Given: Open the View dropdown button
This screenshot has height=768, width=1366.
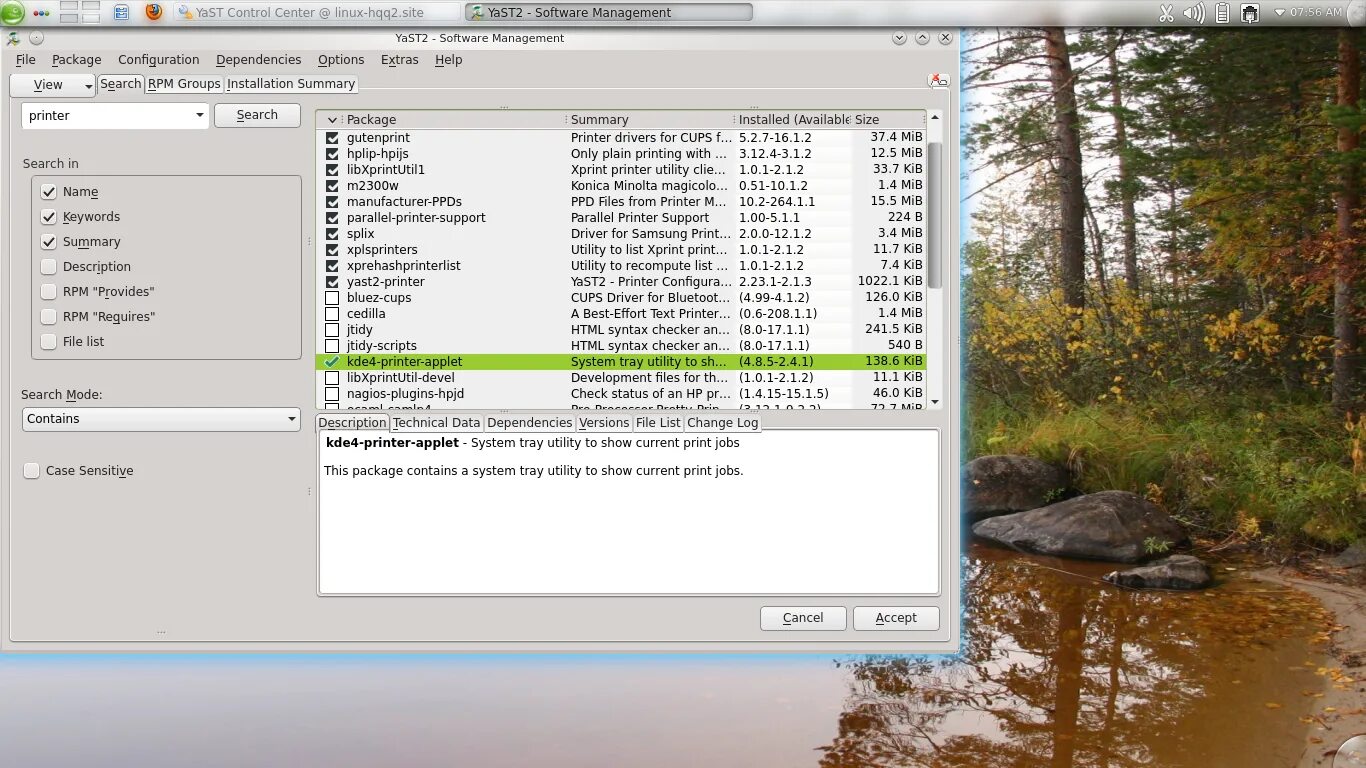Looking at the screenshot, I should 52,85.
